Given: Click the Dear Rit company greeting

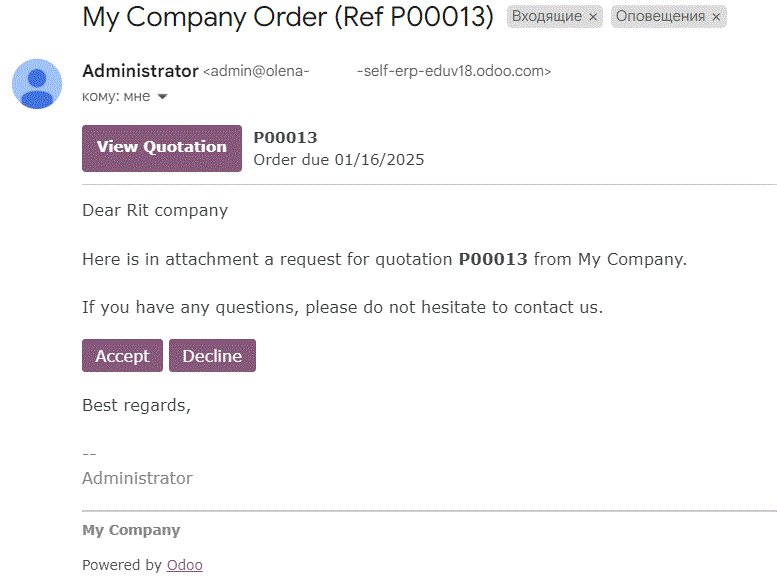Looking at the screenshot, I should 155,210.
